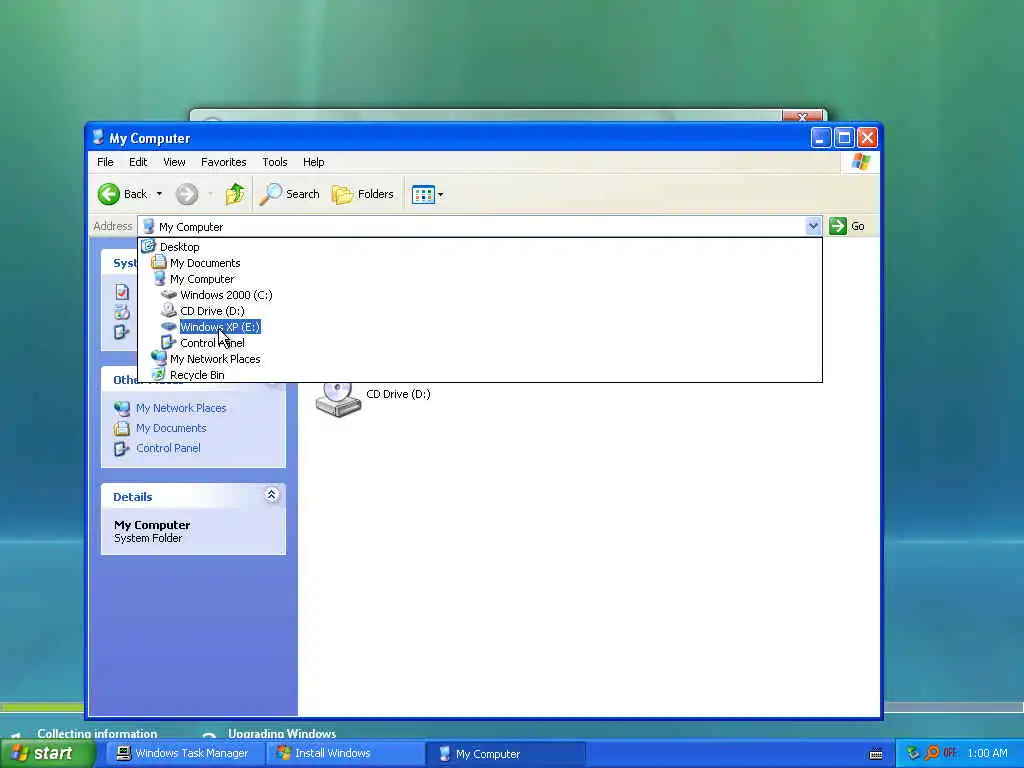This screenshot has height=768, width=1024.
Task: Click the first system tray icon
Action: (913, 753)
